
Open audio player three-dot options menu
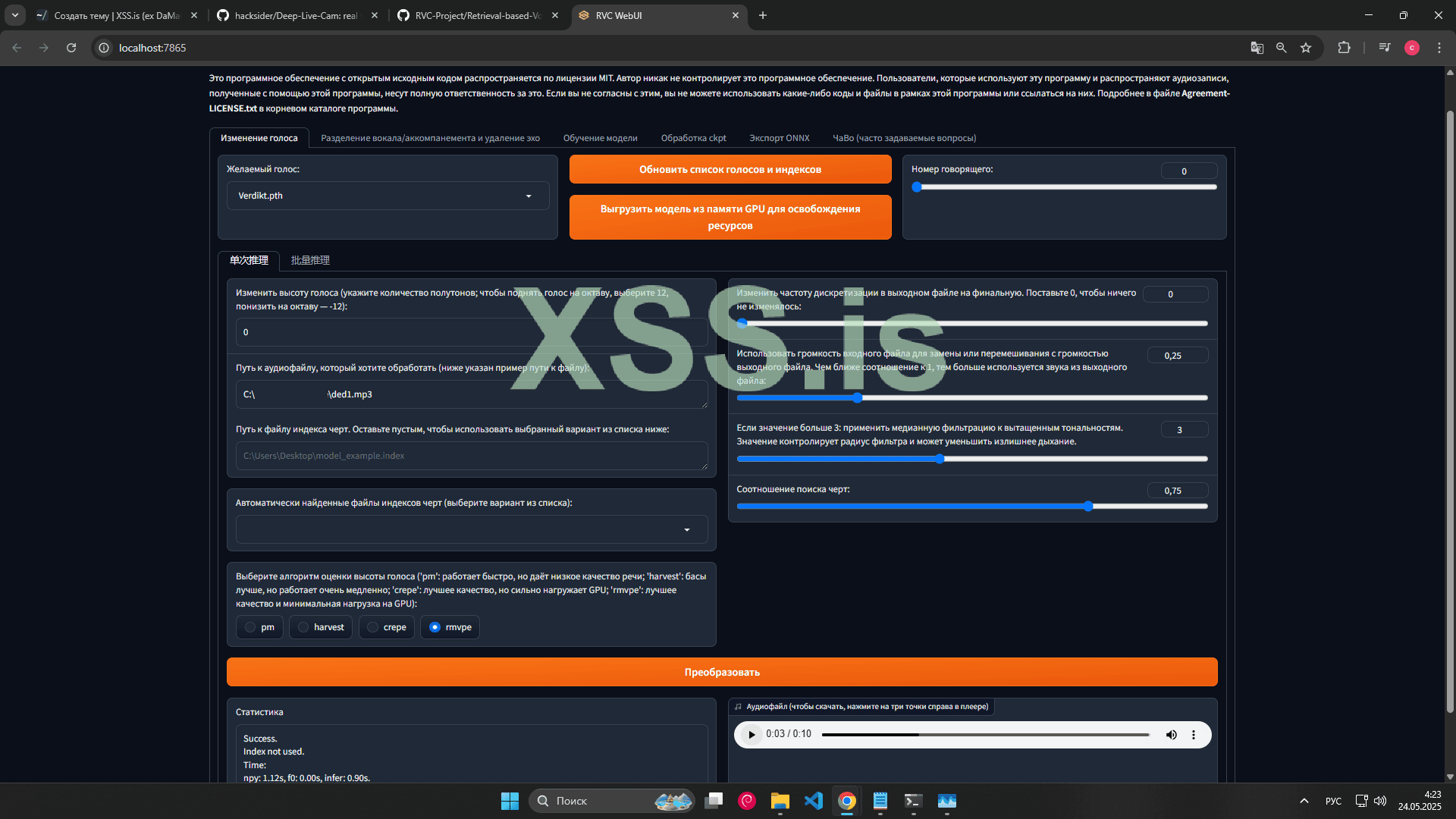point(1194,734)
